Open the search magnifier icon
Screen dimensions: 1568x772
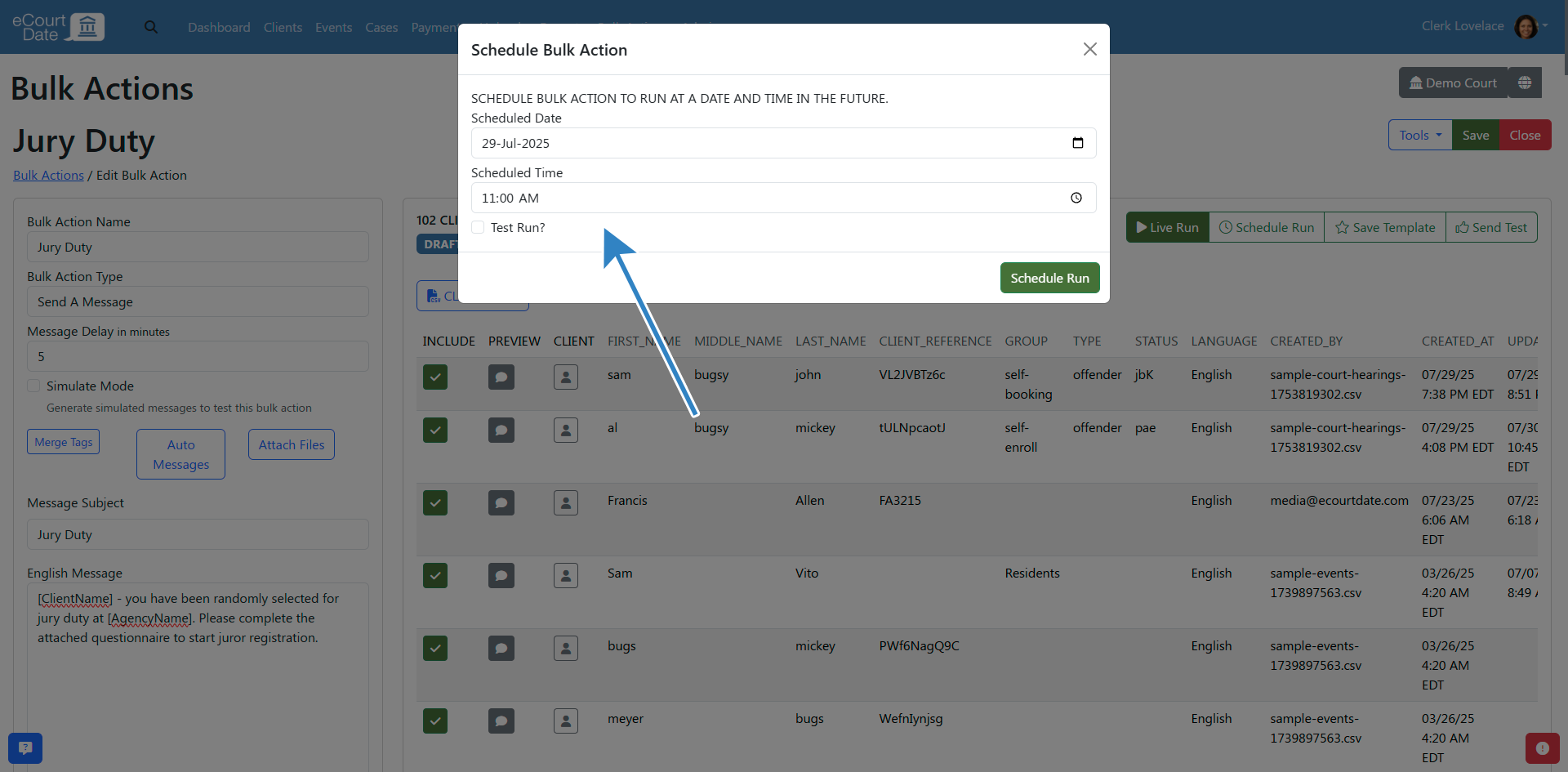[151, 27]
